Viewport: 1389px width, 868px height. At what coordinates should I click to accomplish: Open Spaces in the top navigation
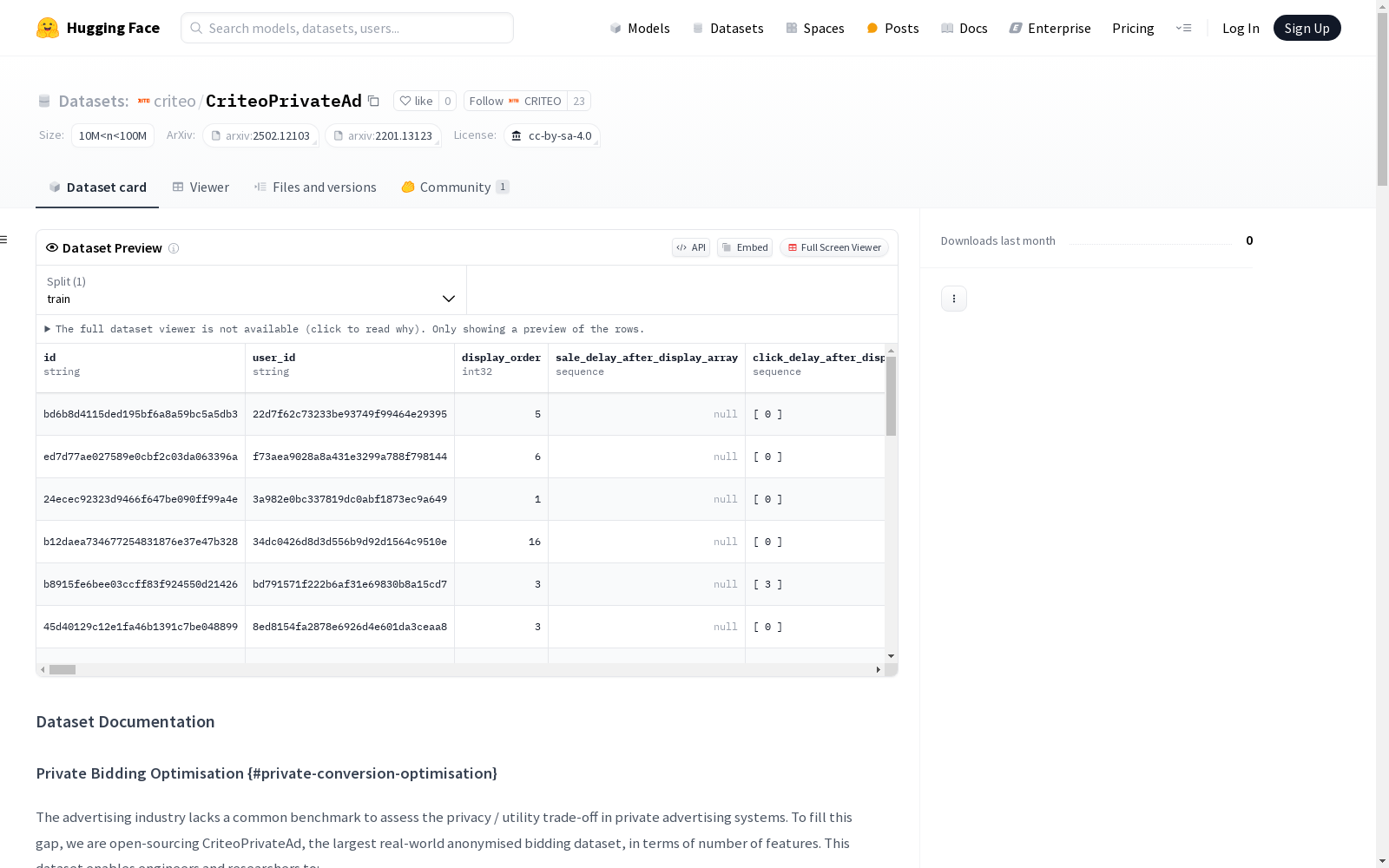point(815,28)
